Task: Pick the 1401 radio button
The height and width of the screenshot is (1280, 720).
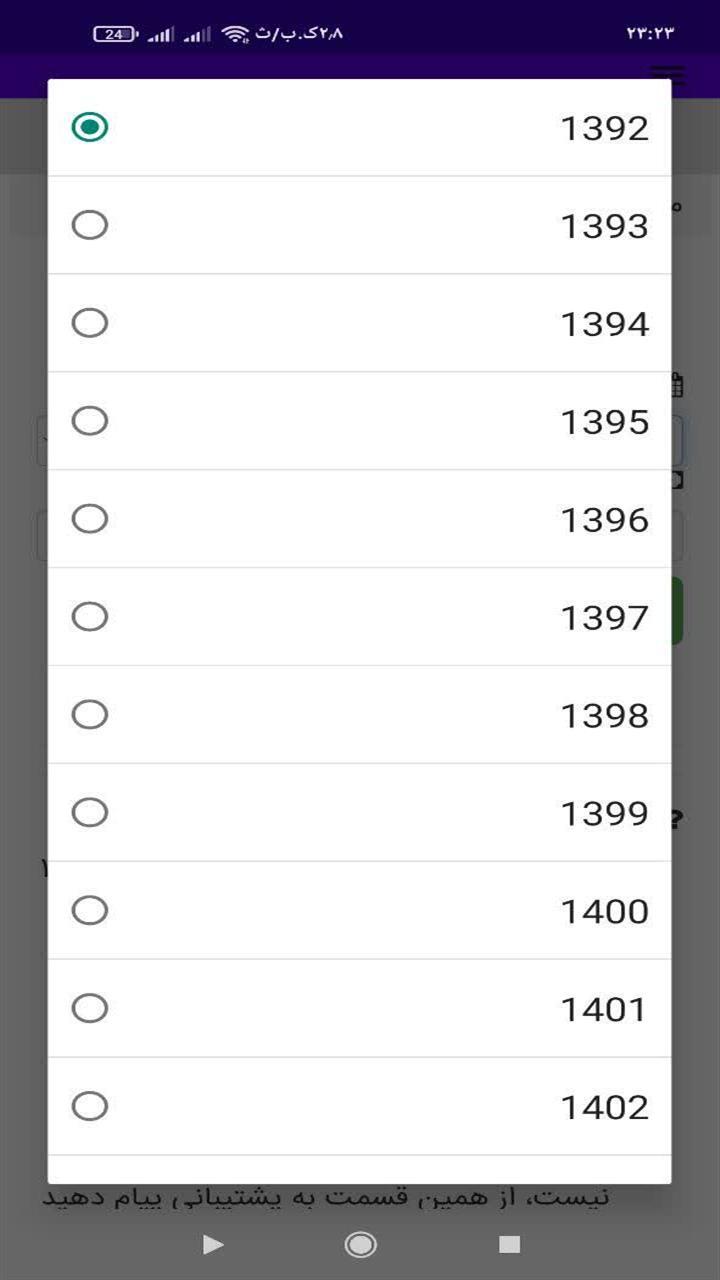Action: click(90, 1009)
